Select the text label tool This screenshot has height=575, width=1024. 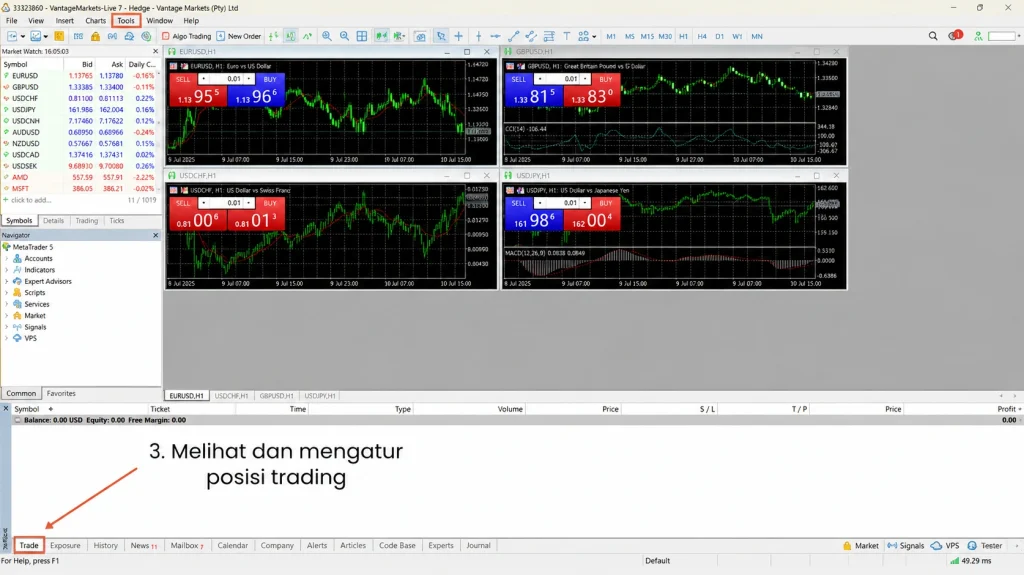click(566, 37)
